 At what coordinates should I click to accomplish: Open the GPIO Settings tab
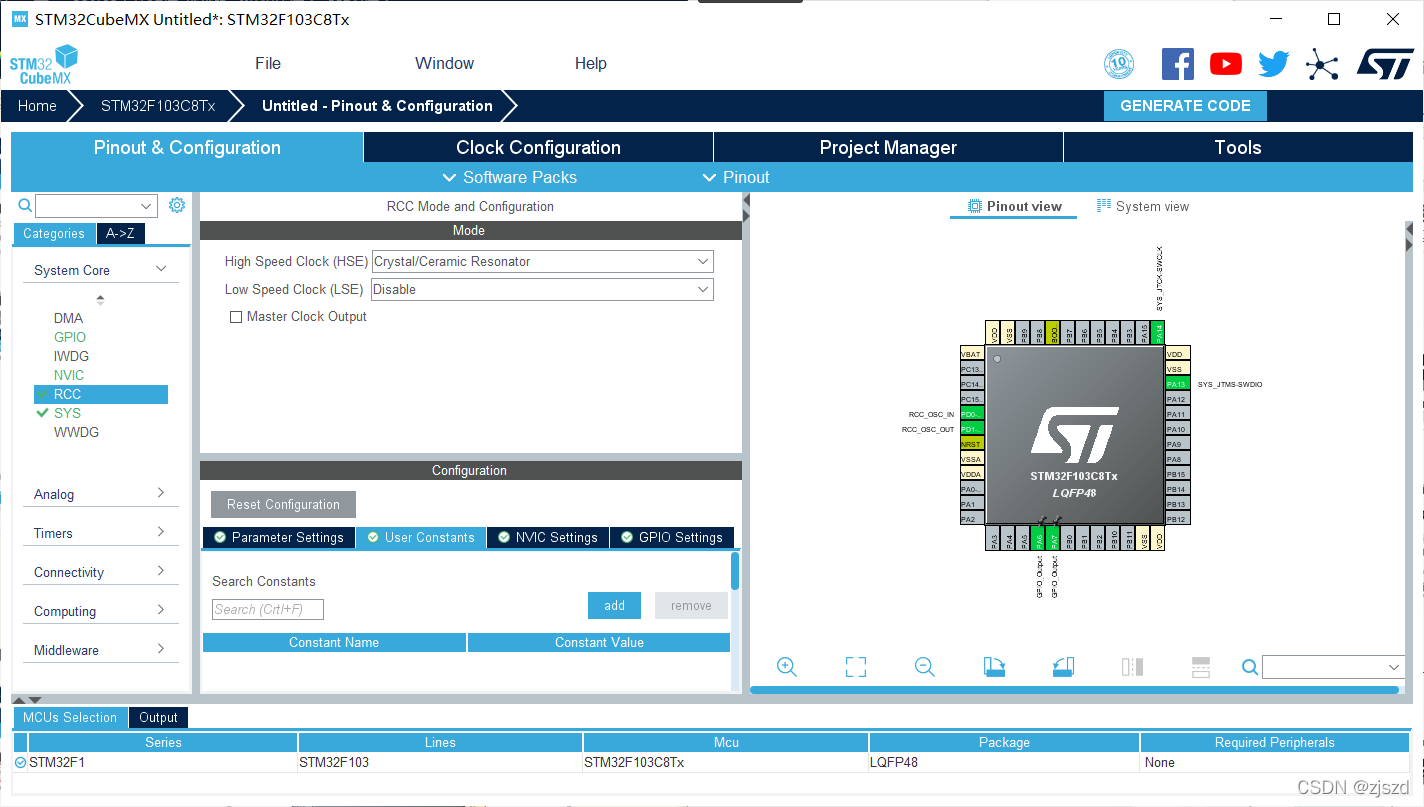pyautogui.click(x=672, y=537)
